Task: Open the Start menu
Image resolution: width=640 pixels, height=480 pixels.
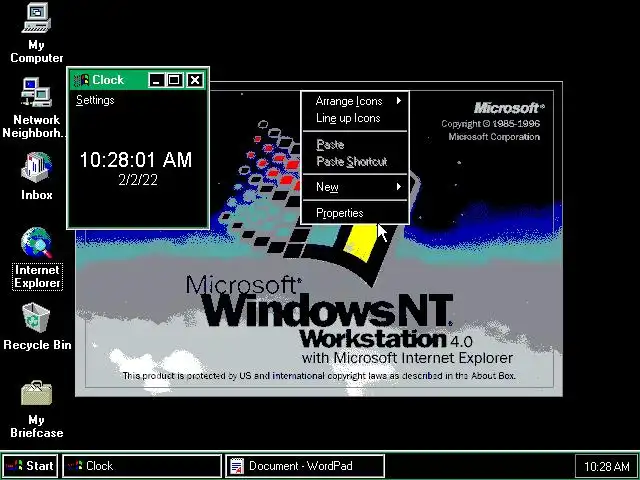Action: tap(30, 466)
